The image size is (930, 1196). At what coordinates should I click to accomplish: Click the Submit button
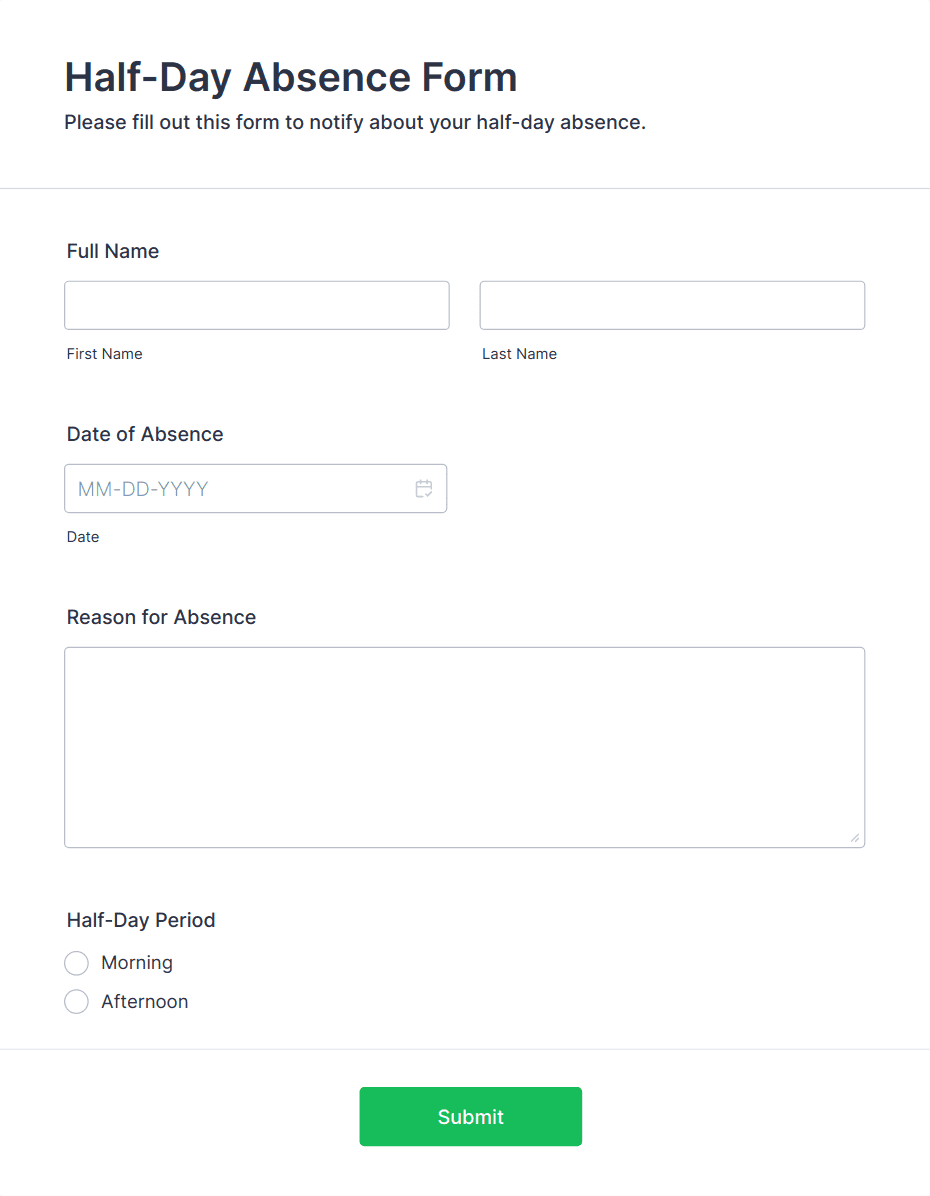[471, 1117]
